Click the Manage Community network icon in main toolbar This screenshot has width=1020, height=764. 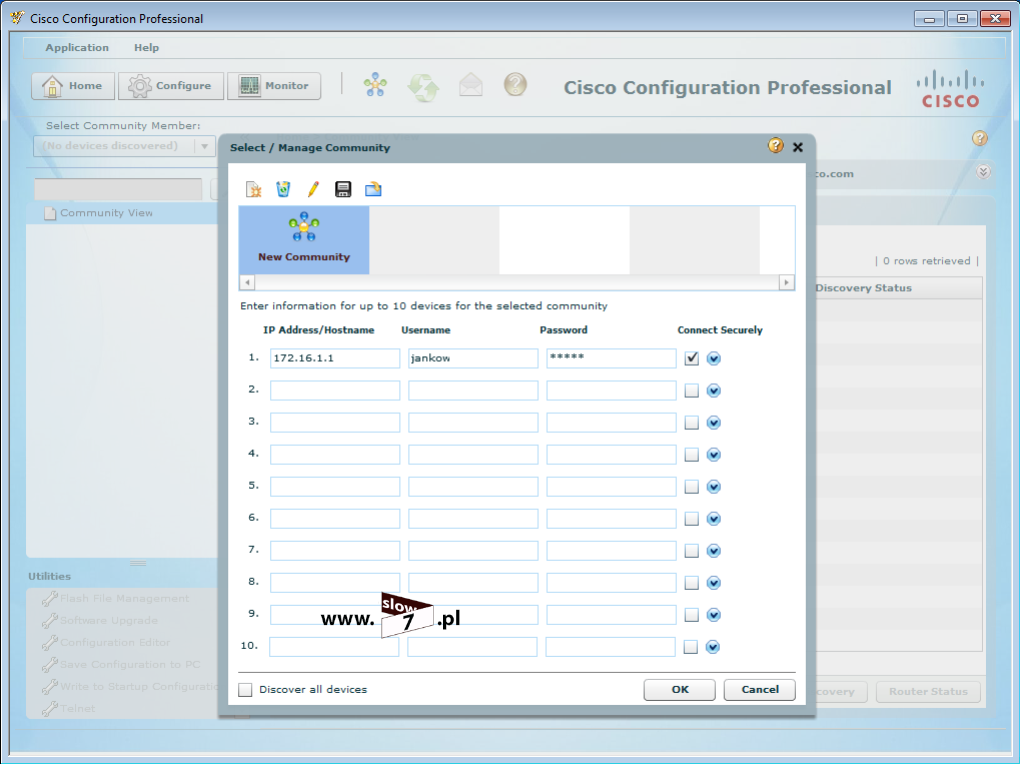click(375, 85)
